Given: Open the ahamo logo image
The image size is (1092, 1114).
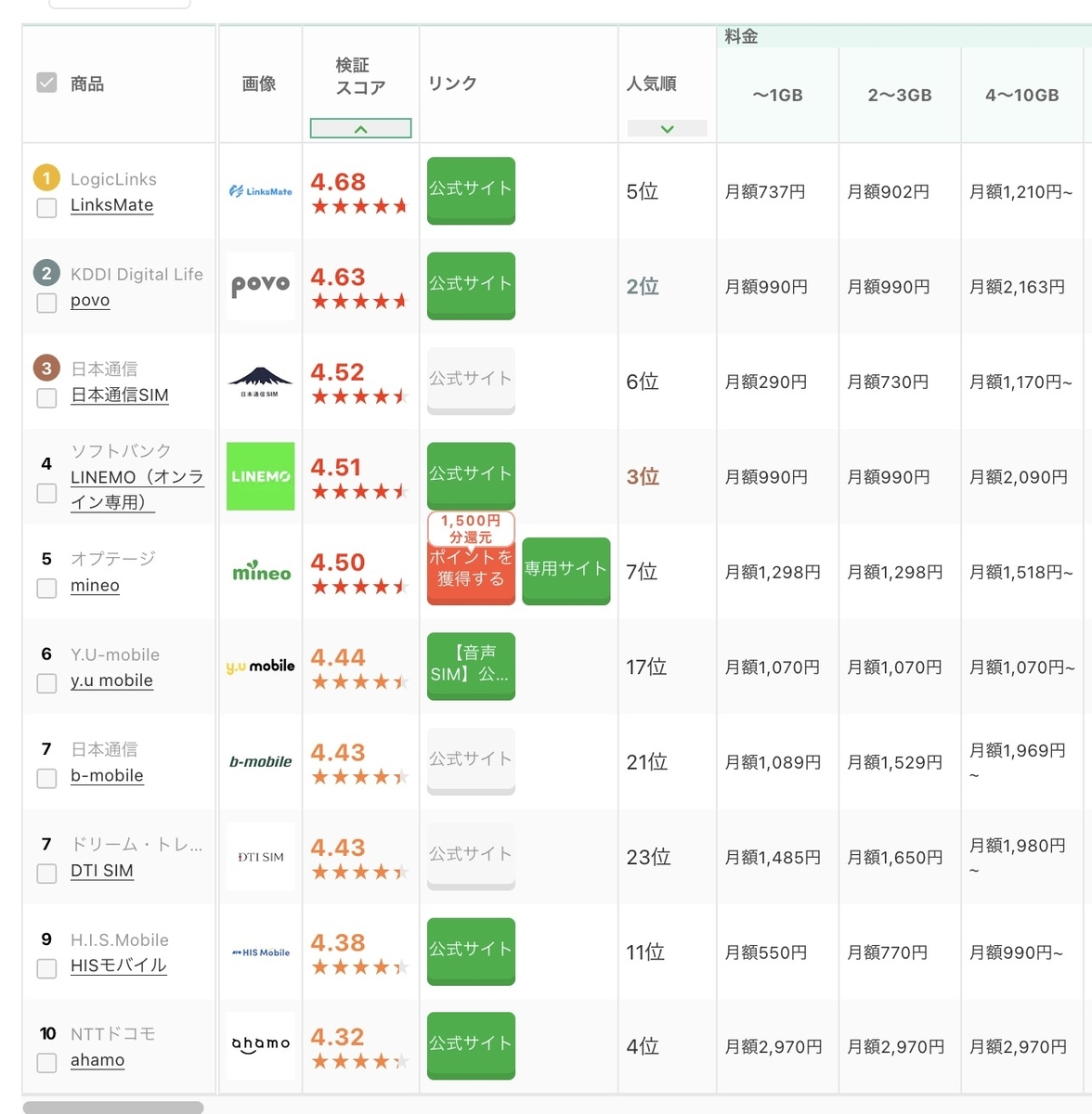Looking at the screenshot, I should [x=260, y=1045].
